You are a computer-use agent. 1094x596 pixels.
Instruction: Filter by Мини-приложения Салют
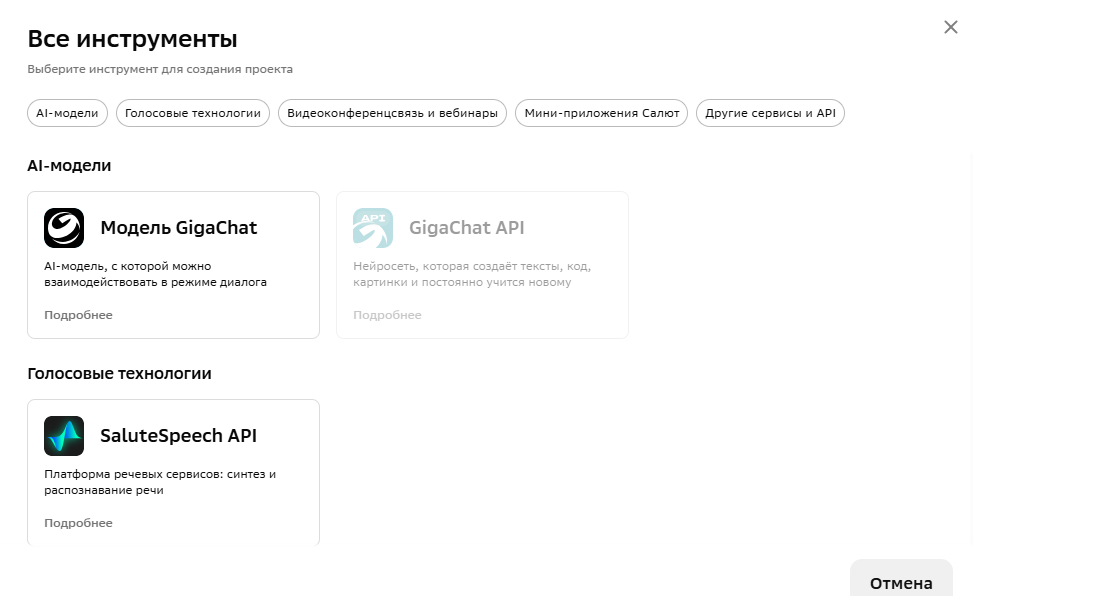(601, 113)
